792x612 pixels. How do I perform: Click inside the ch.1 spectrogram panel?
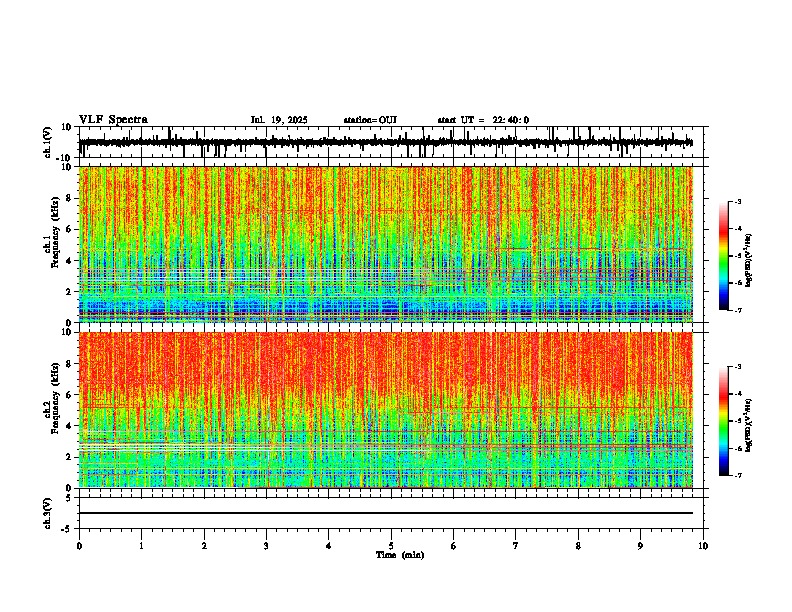point(386,244)
